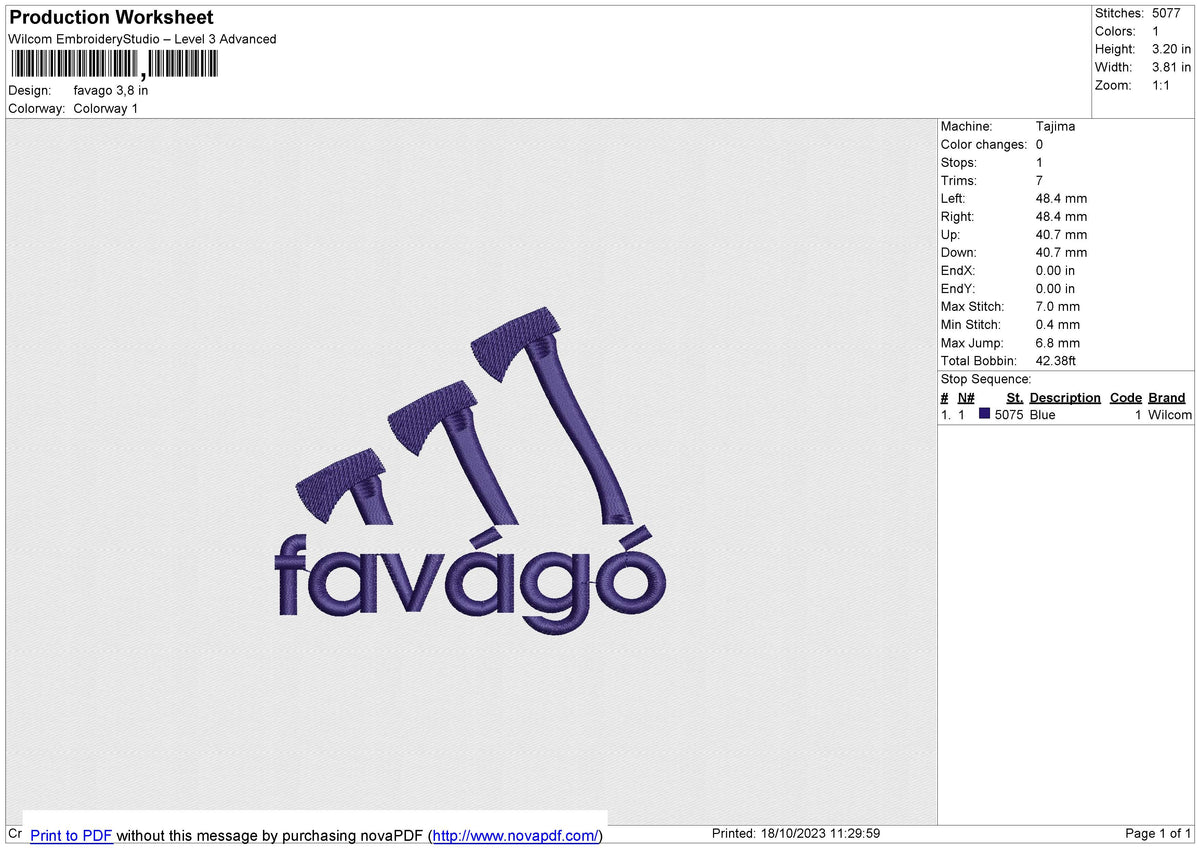Select the "Production Worksheet" heading
This screenshot has width=1200, height=848.
coord(111,18)
